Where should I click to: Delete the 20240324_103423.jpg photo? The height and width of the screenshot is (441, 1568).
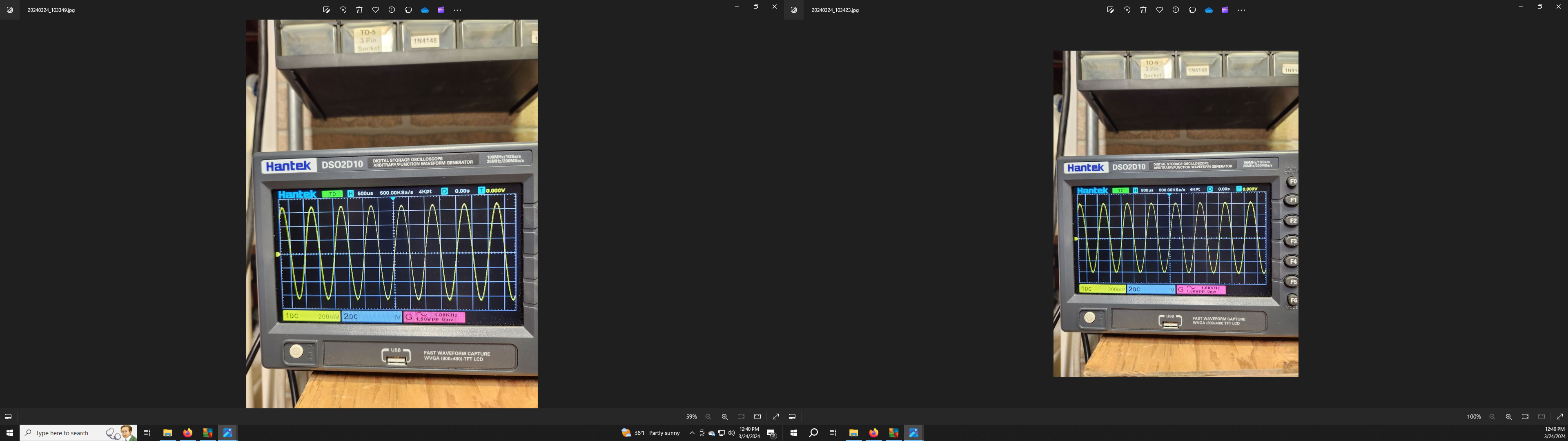coord(1143,10)
